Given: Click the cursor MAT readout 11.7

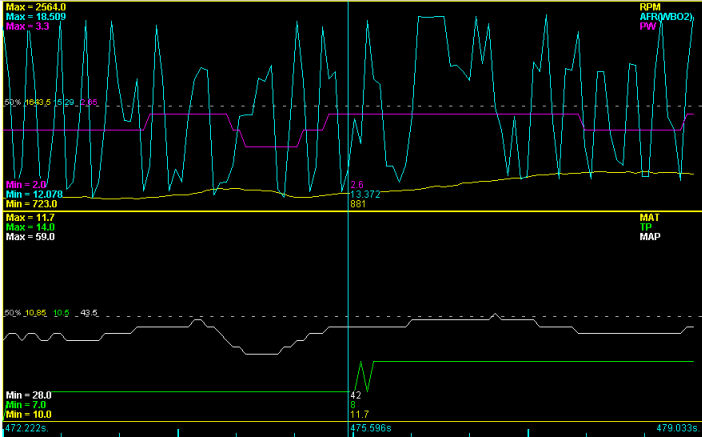Looking at the screenshot, I should click(x=360, y=414).
